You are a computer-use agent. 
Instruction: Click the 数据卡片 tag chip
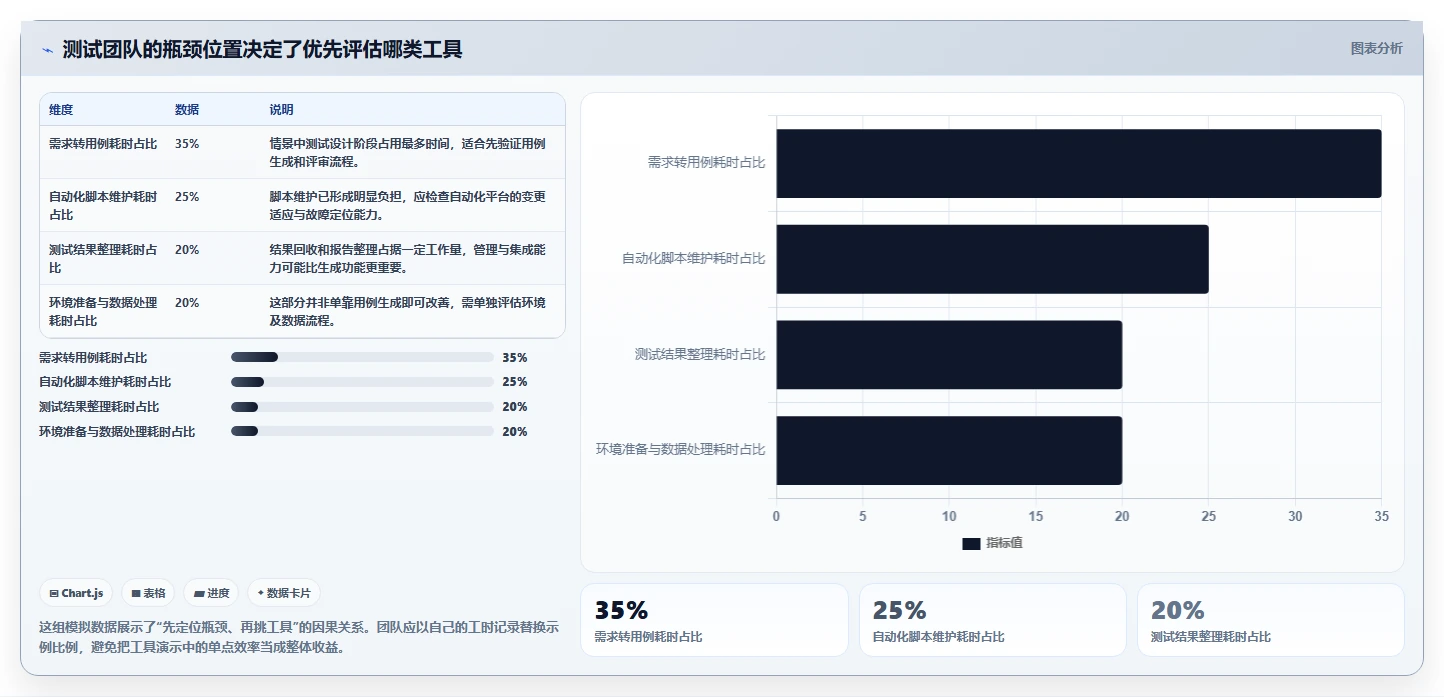284,593
